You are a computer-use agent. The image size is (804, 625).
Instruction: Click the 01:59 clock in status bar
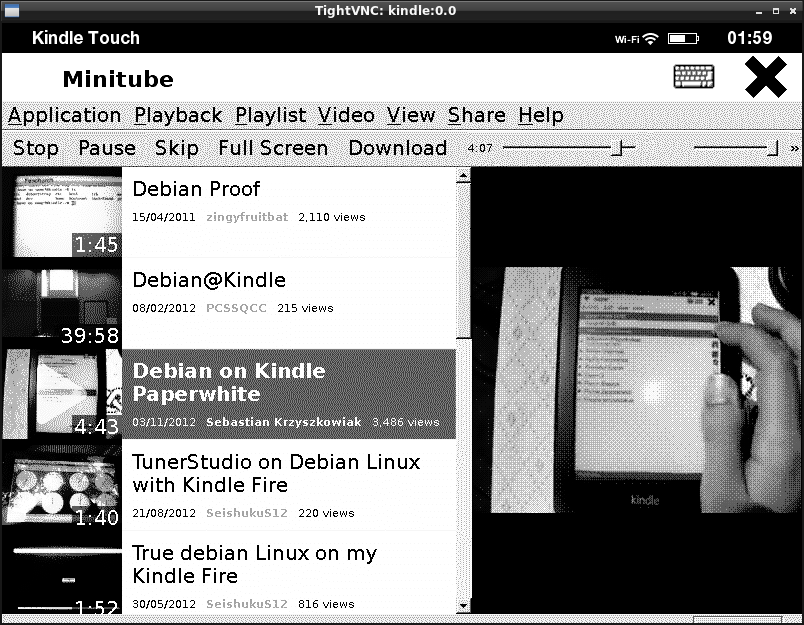[x=749, y=38]
